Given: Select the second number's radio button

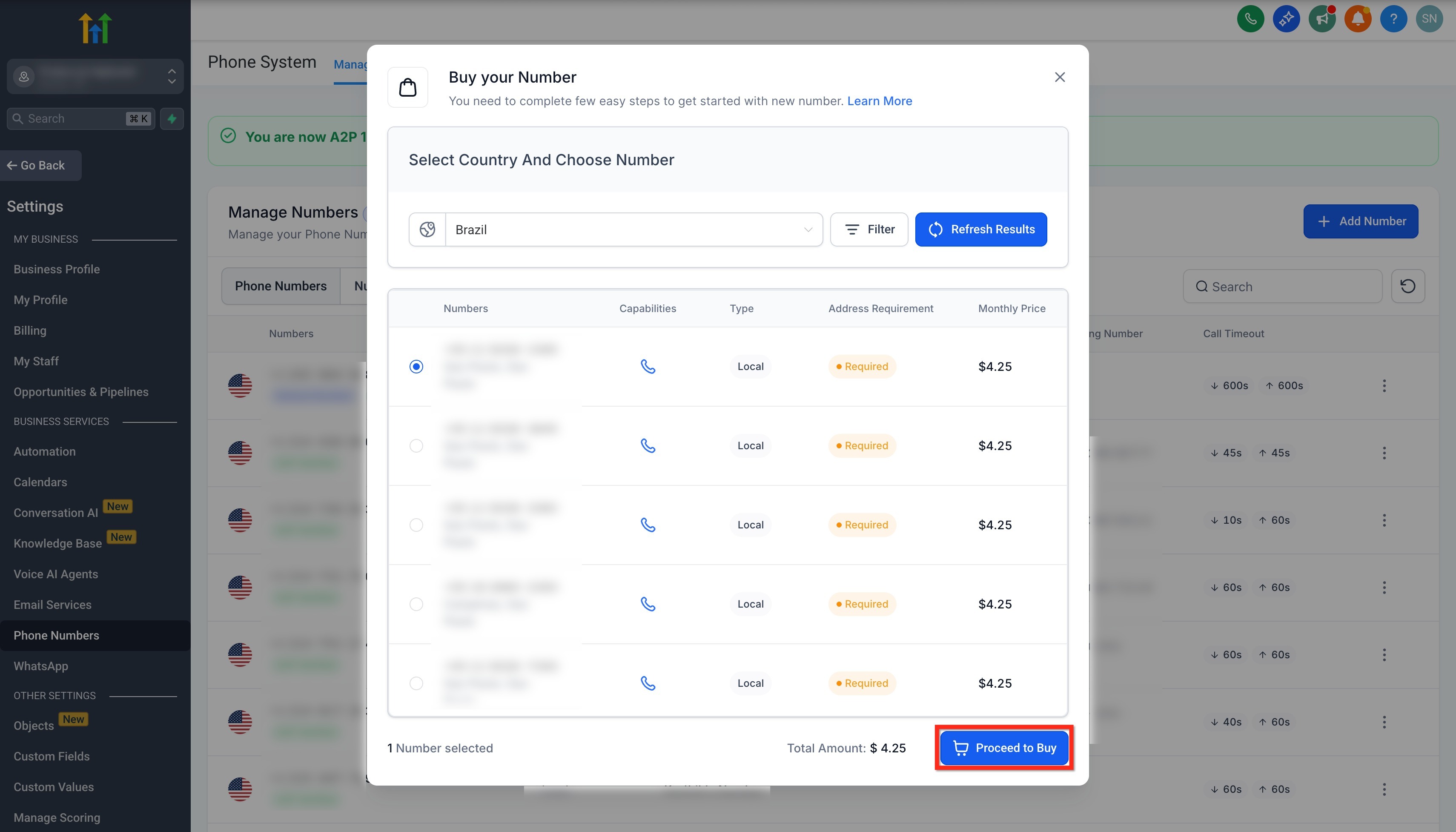Looking at the screenshot, I should click(x=416, y=446).
